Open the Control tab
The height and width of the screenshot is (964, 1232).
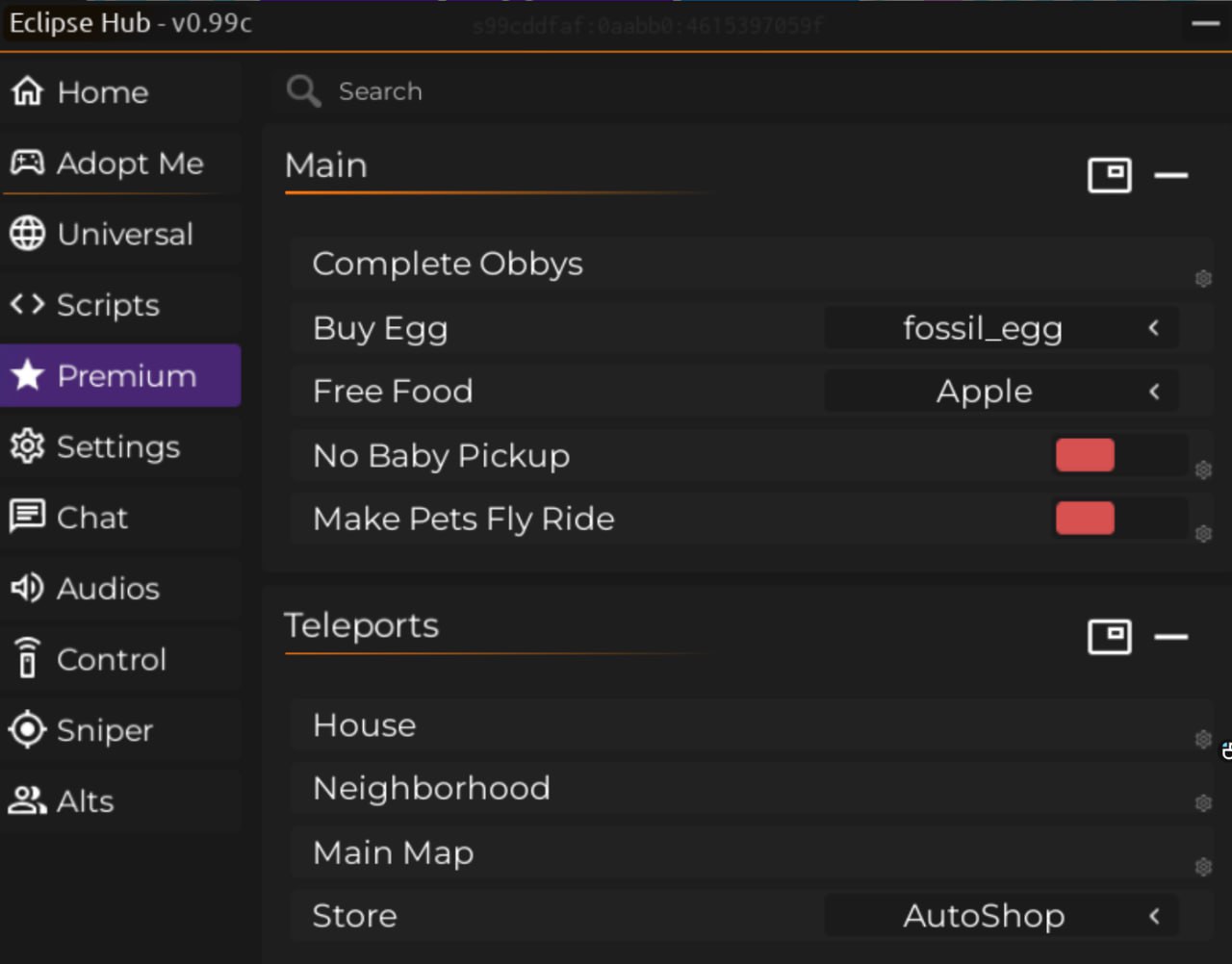pos(120,659)
